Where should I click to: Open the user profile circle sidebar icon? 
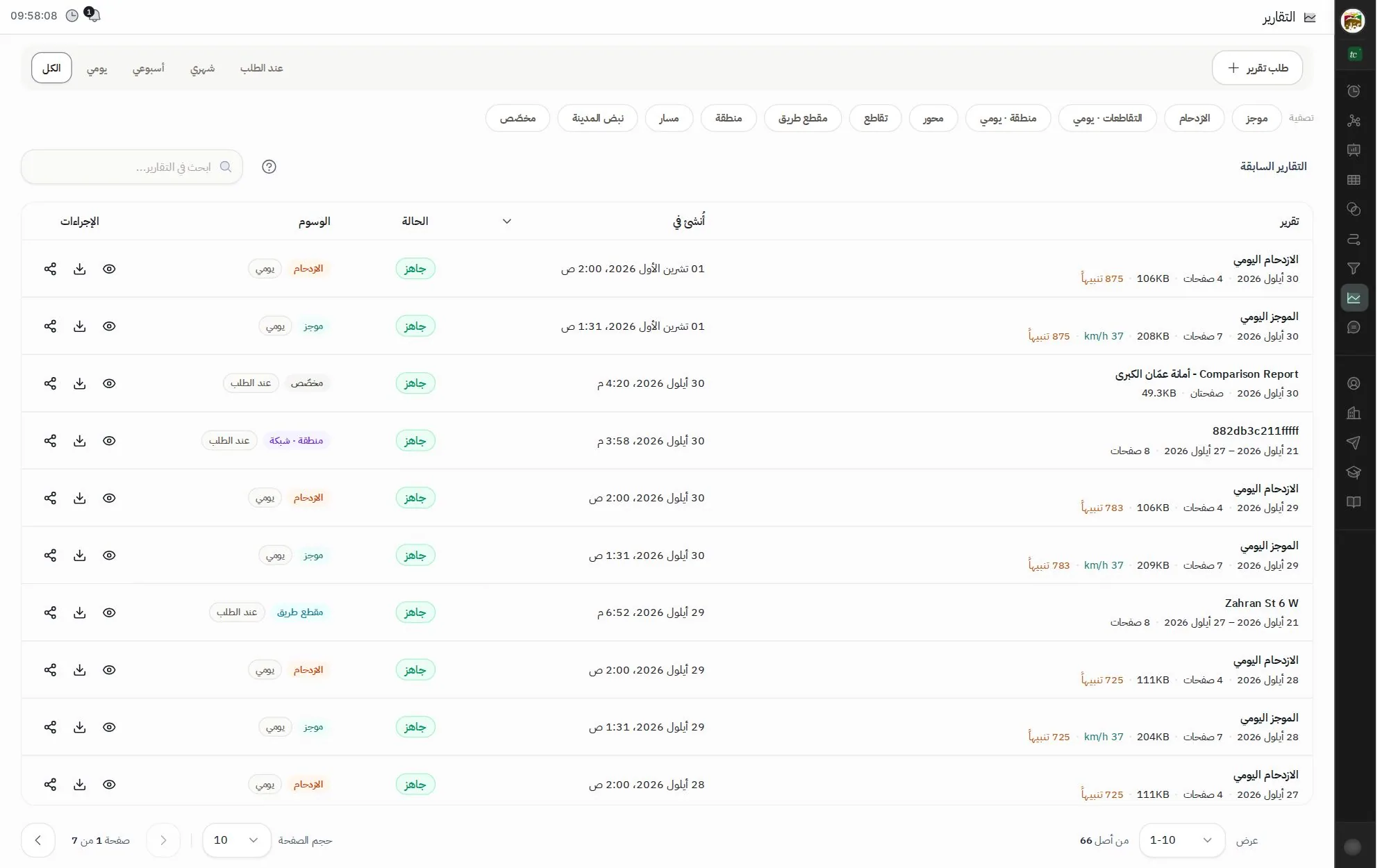(x=1354, y=383)
